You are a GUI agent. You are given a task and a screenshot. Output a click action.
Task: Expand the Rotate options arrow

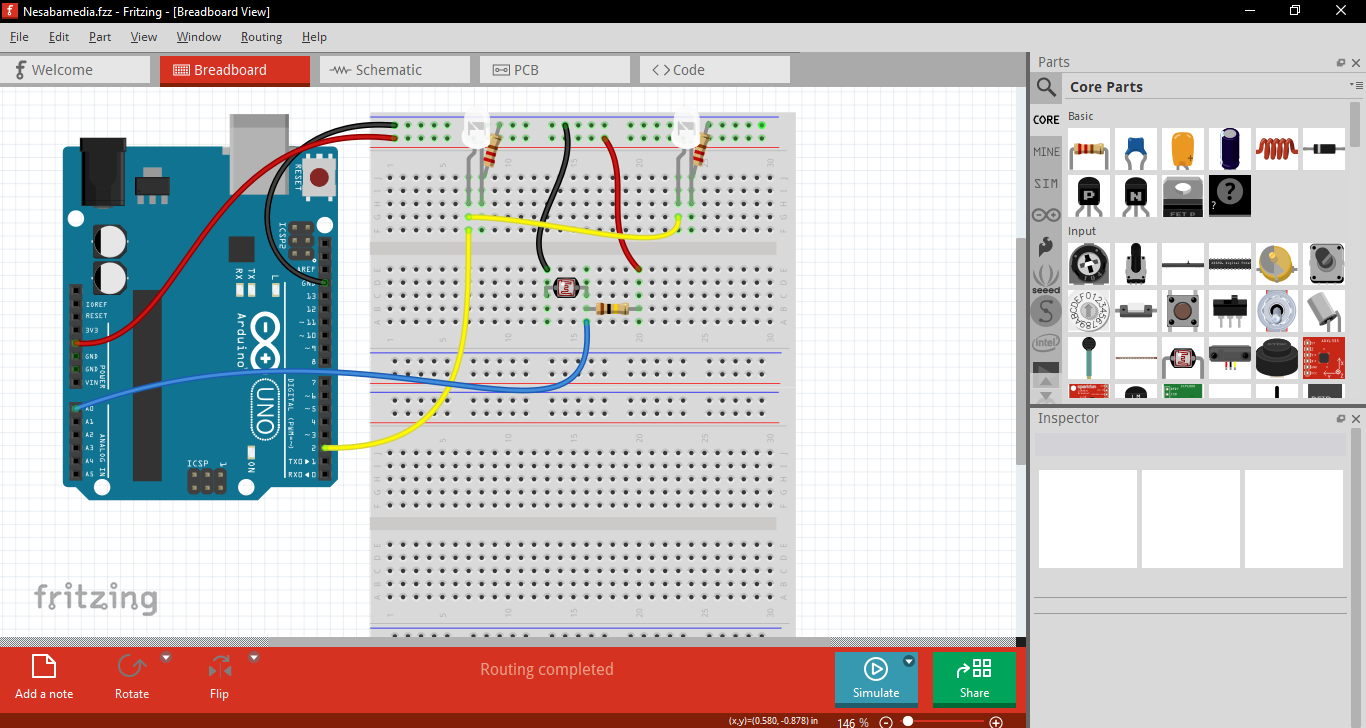pyautogui.click(x=166, y=658)
